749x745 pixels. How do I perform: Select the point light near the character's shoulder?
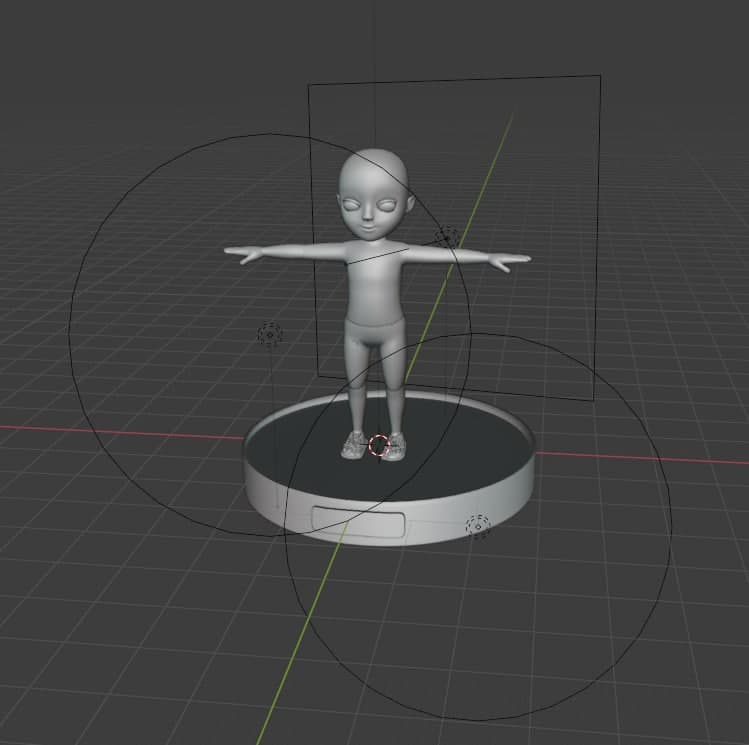pos(447,236)
